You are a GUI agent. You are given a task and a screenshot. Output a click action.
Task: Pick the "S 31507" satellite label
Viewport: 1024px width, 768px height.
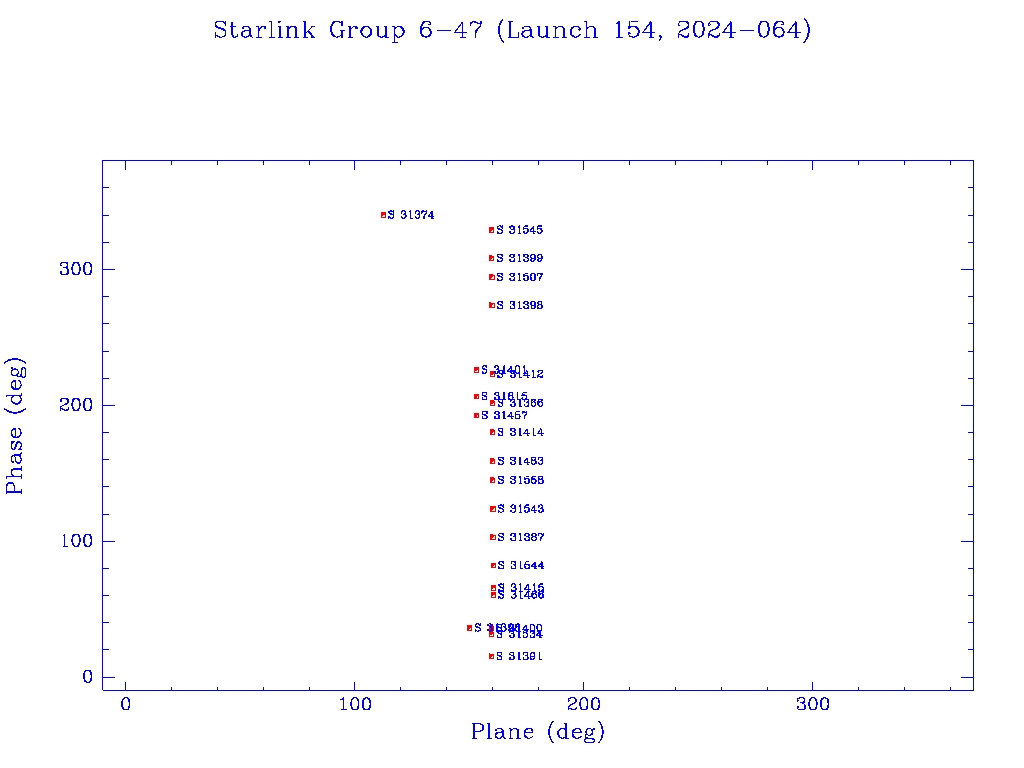pyautogui.click(x=519, y=277)
